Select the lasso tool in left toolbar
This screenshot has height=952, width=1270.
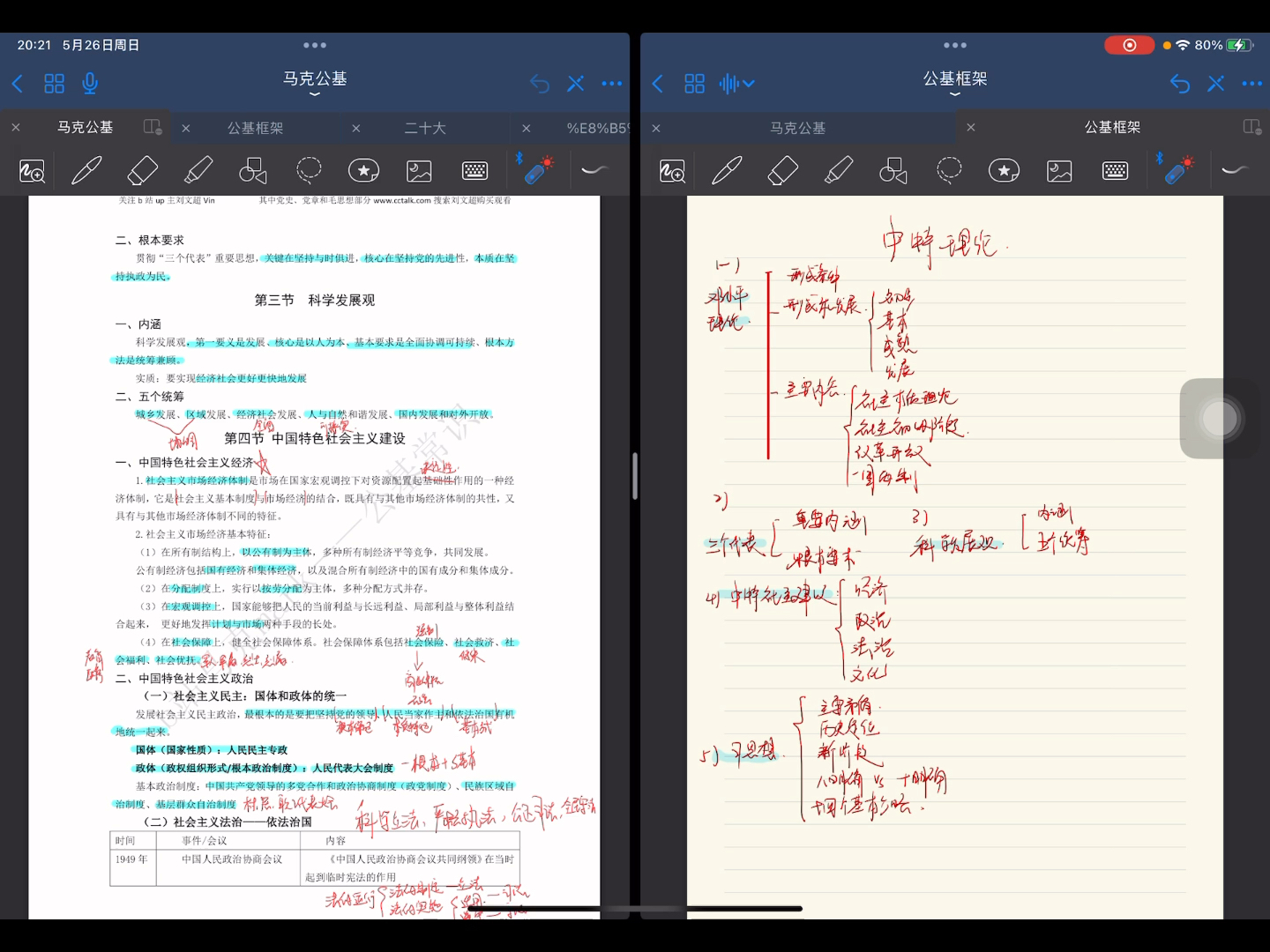[309, 170]
